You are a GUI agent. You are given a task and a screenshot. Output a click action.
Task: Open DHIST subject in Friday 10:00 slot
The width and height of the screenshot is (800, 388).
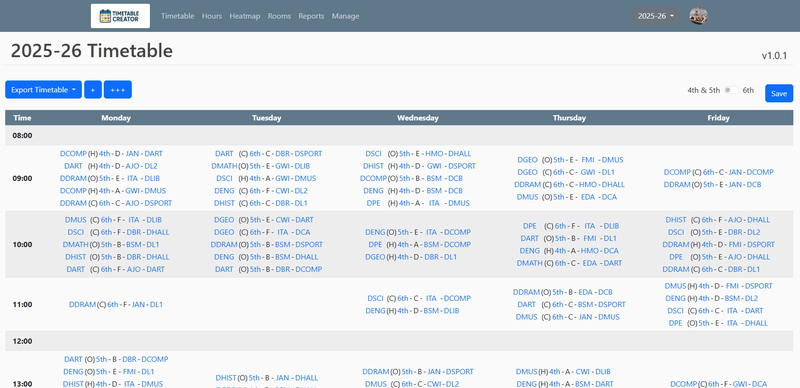click(676, 220)
